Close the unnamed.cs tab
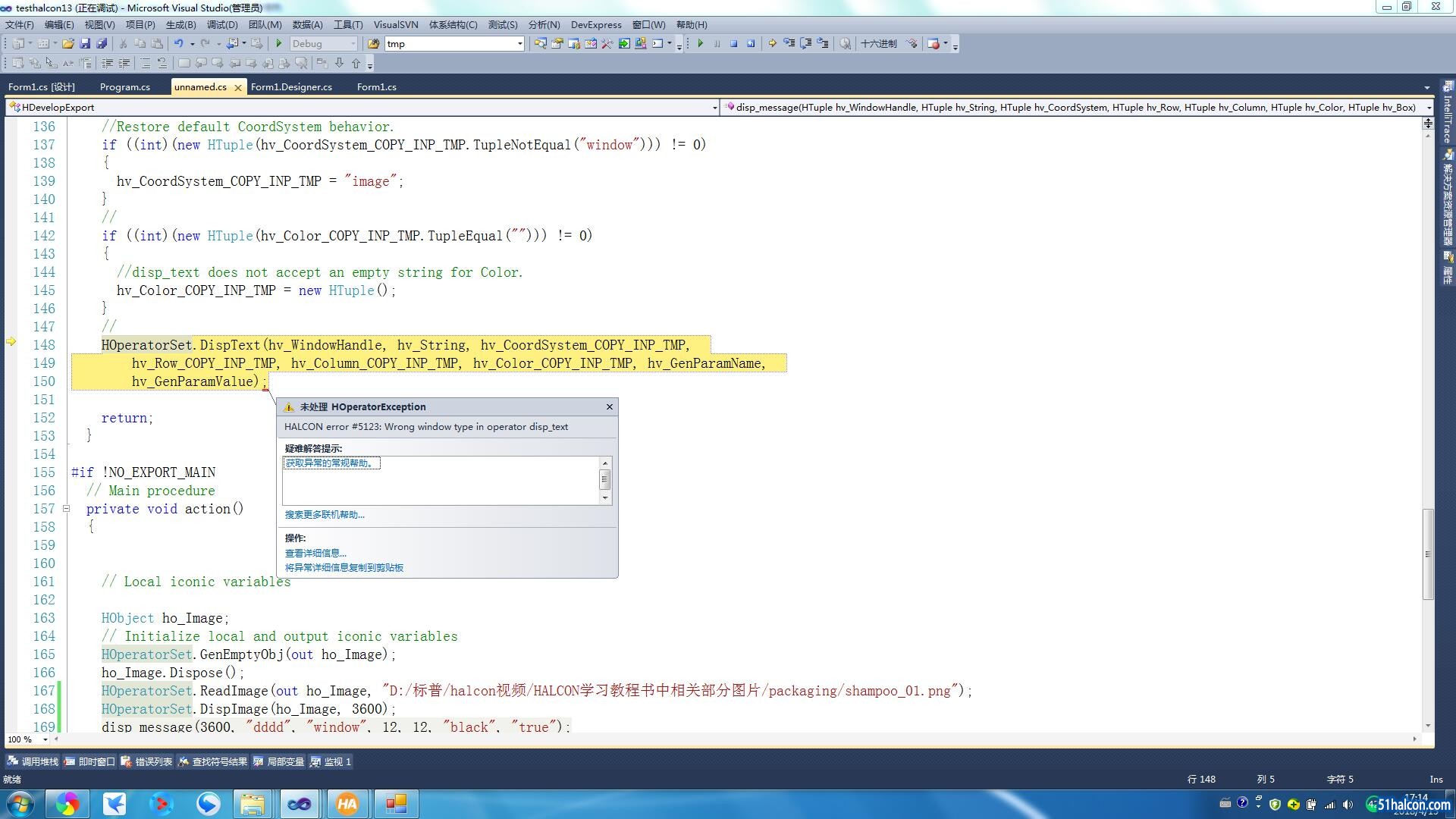 click(237, 88)
